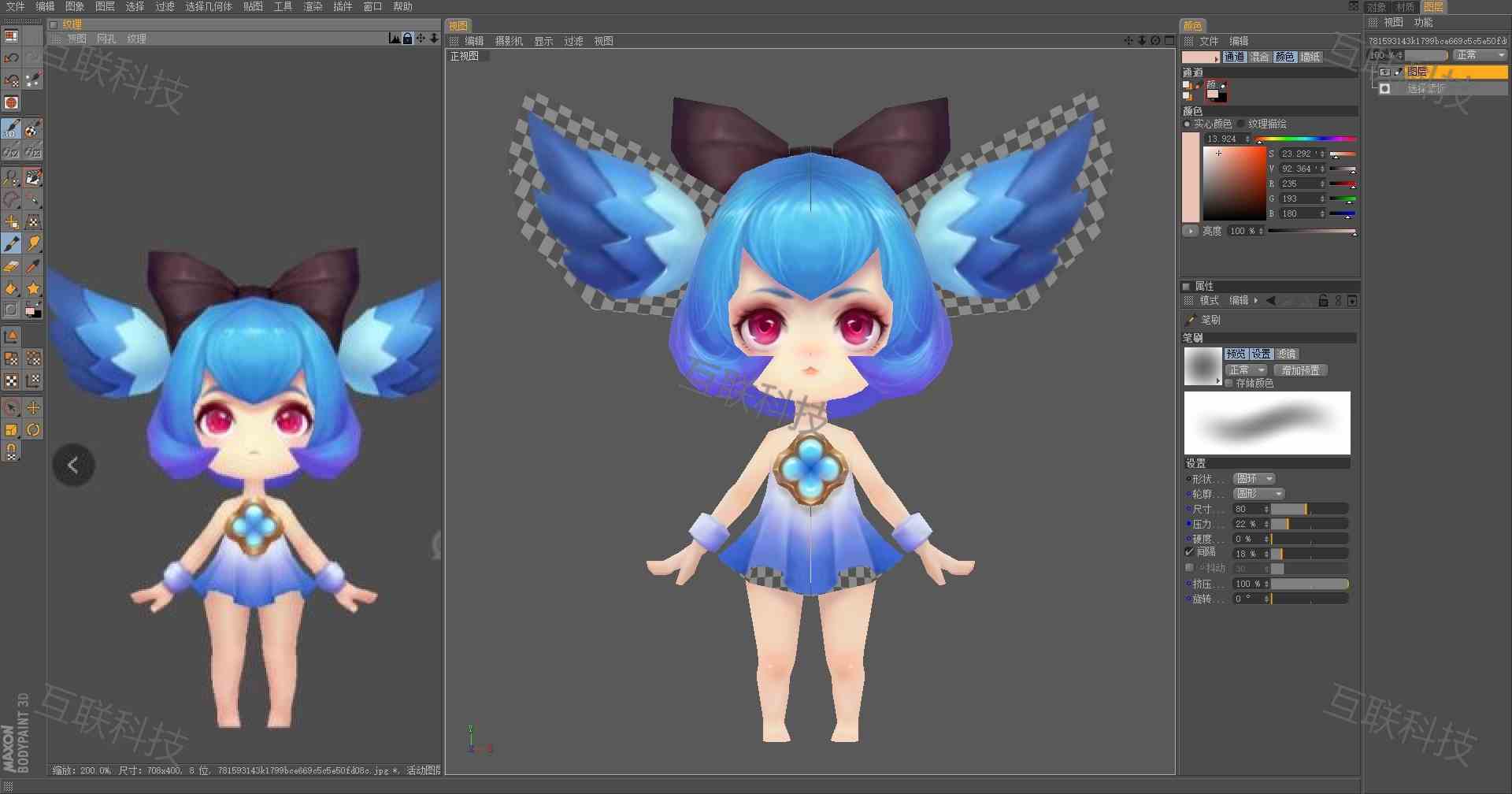1512x794 pixels.
Task: Toggle the 纹理 panel header checkbox
Action: 54,24
